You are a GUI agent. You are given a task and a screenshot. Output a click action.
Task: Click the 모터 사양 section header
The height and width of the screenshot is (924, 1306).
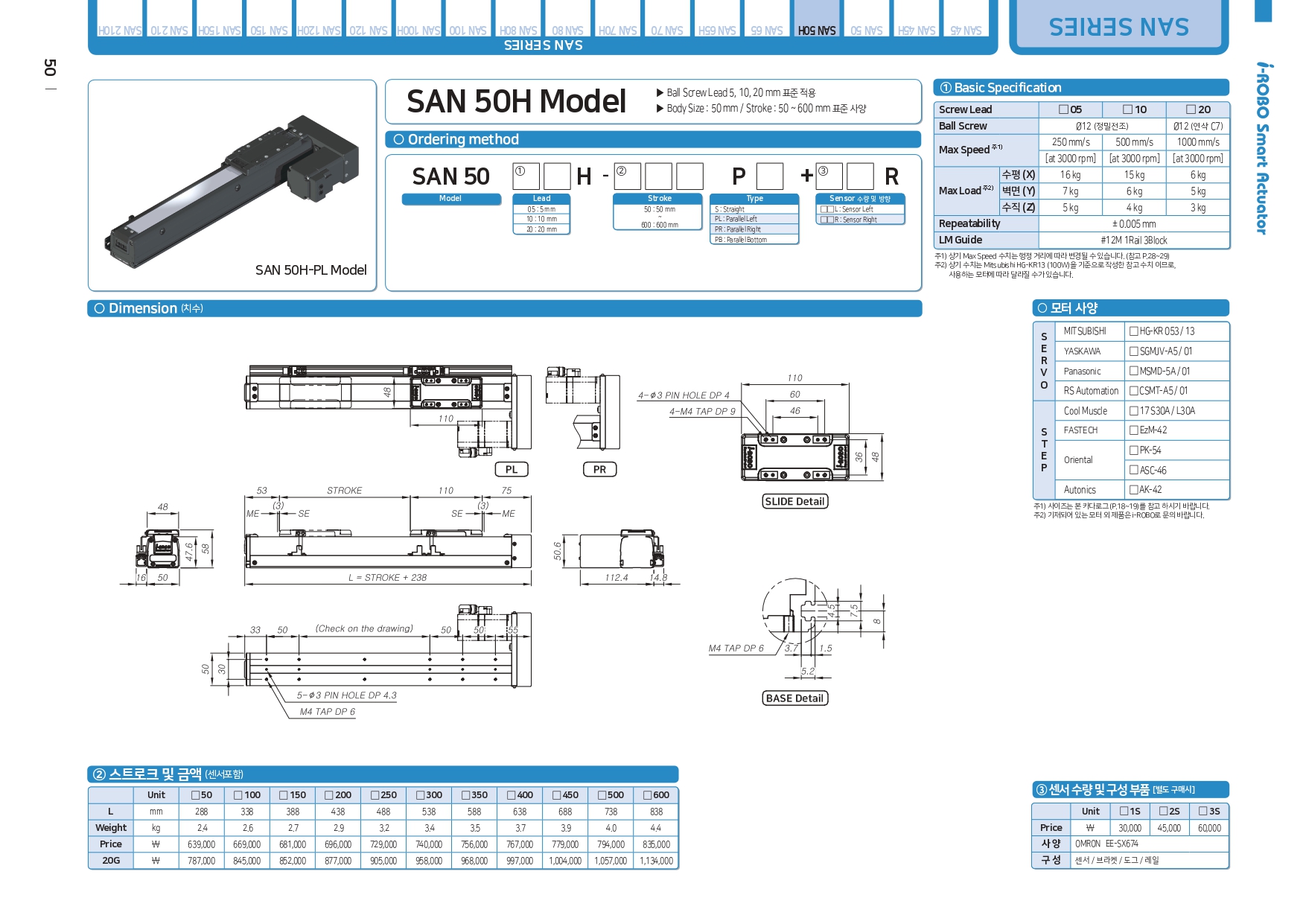[1131, 308]
